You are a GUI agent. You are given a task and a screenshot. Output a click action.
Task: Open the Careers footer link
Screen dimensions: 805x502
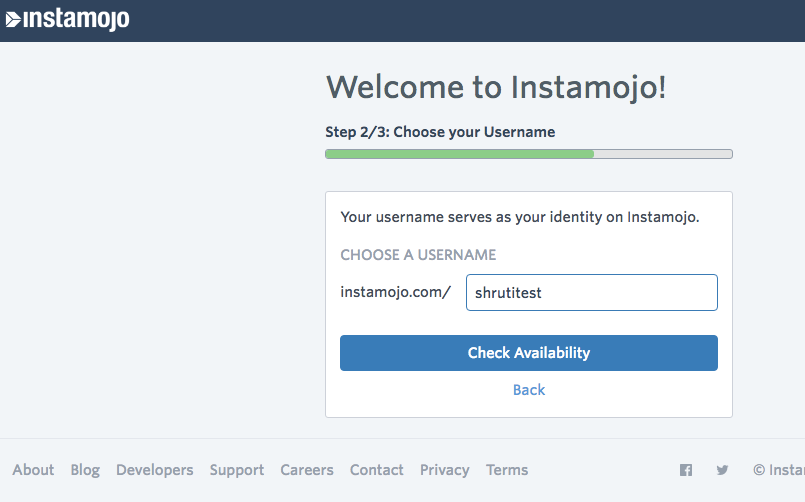(x=307, y=470)
